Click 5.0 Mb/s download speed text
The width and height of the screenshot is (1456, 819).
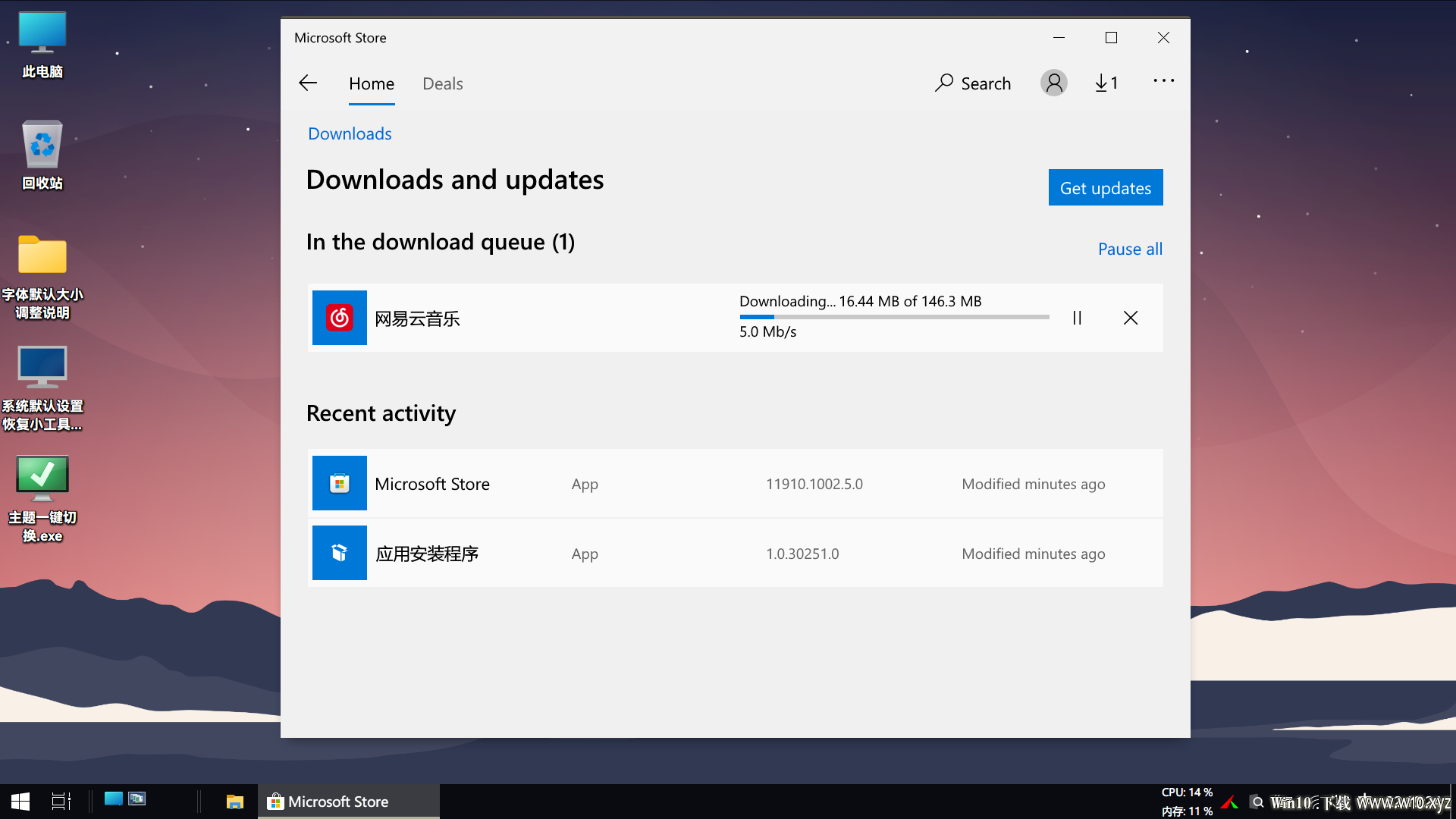coord(768,331)
